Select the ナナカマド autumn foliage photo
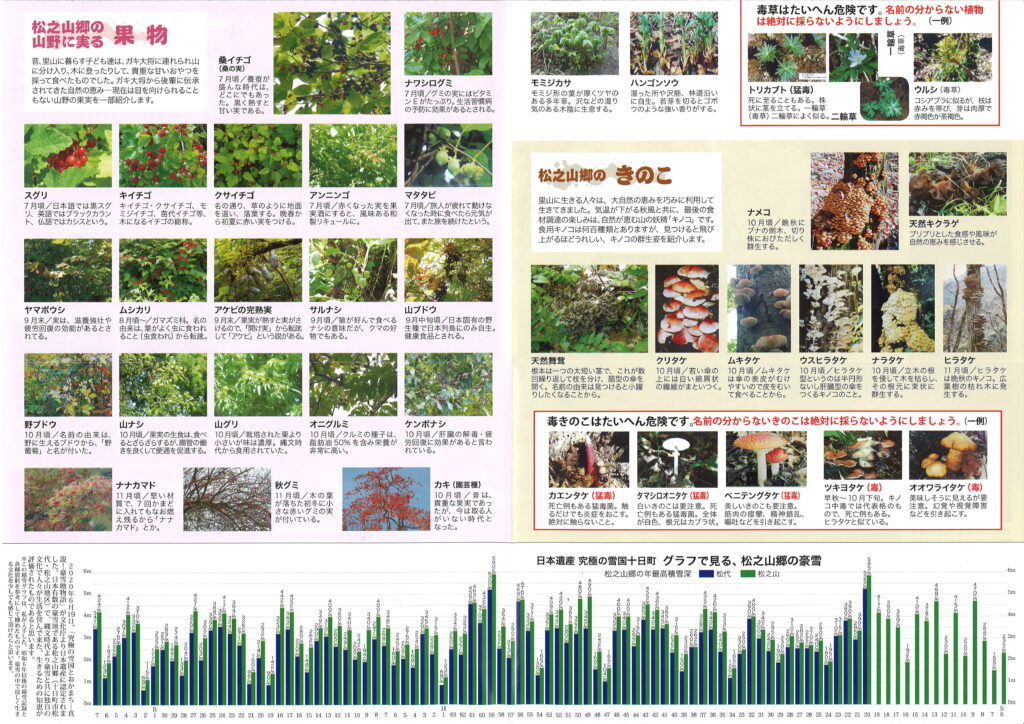 67,499
